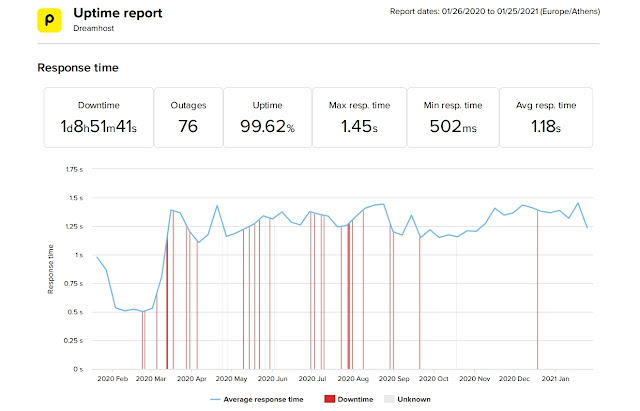This screenshot has width=640, height=411.
Task: Click the 2020 Apr axis label
Action: [x=192, y=379]
